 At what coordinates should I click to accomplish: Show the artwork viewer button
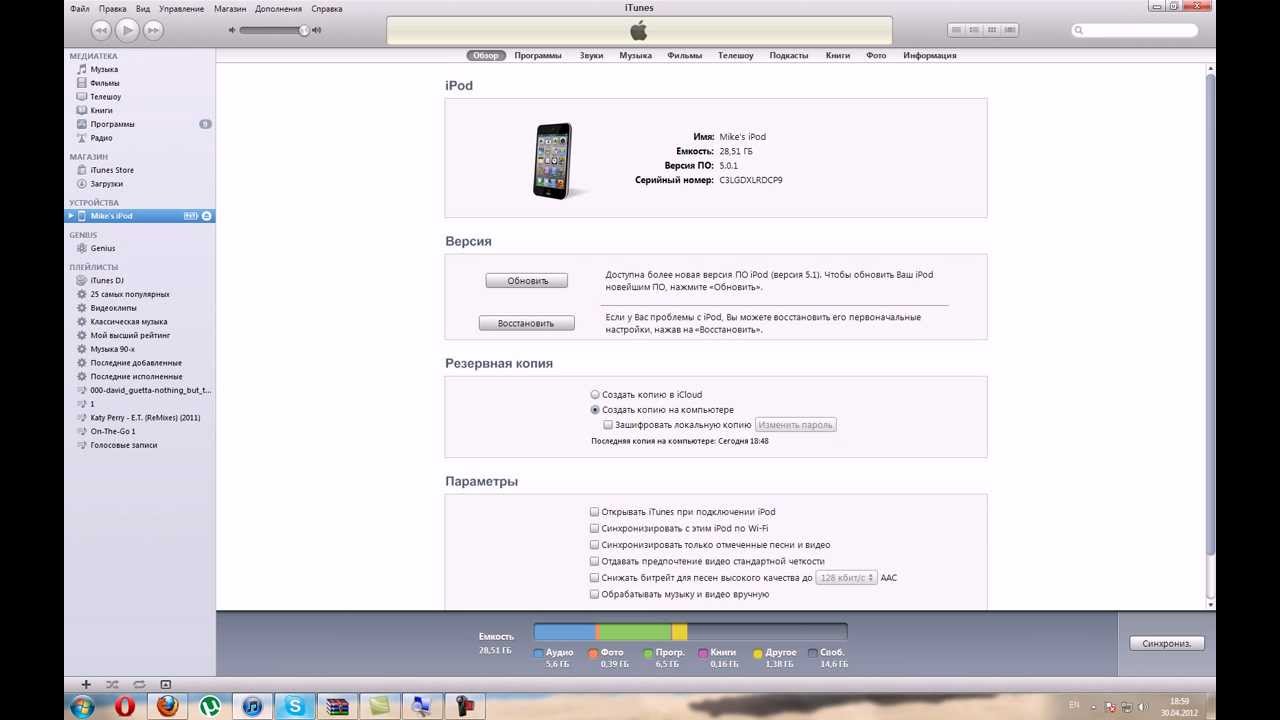coord(166,684)
